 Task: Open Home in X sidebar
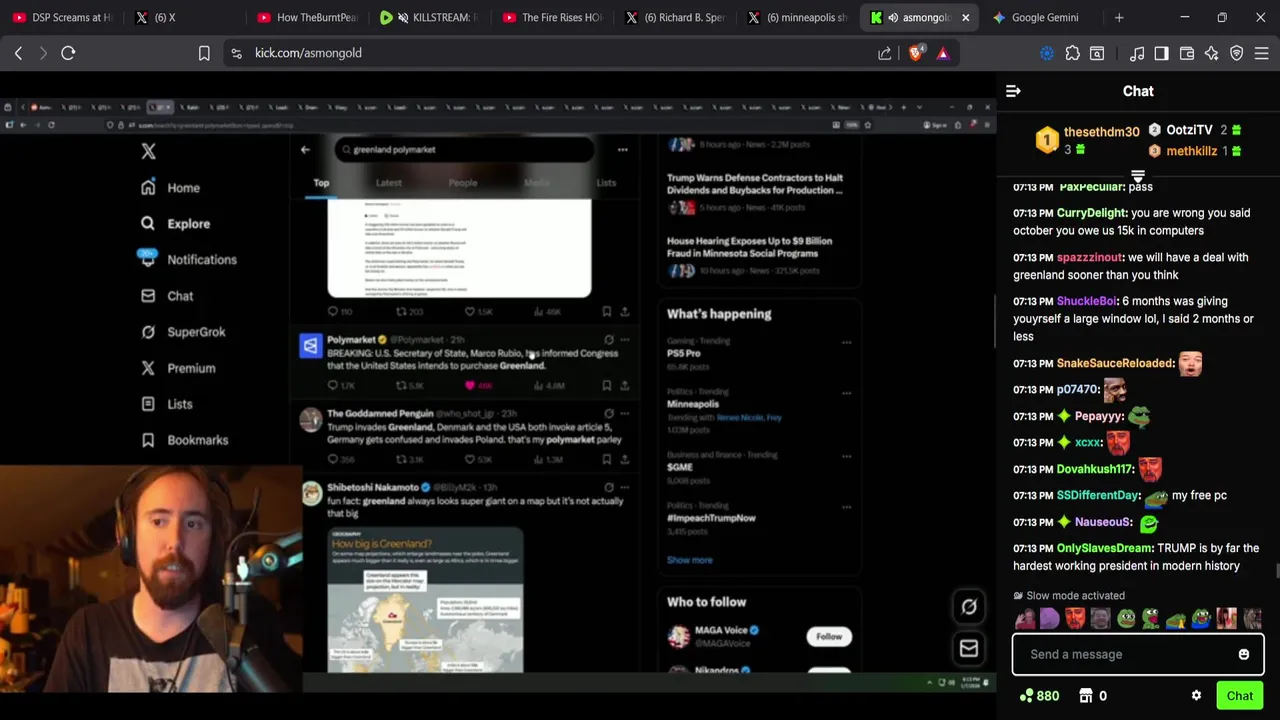[171, 187]
